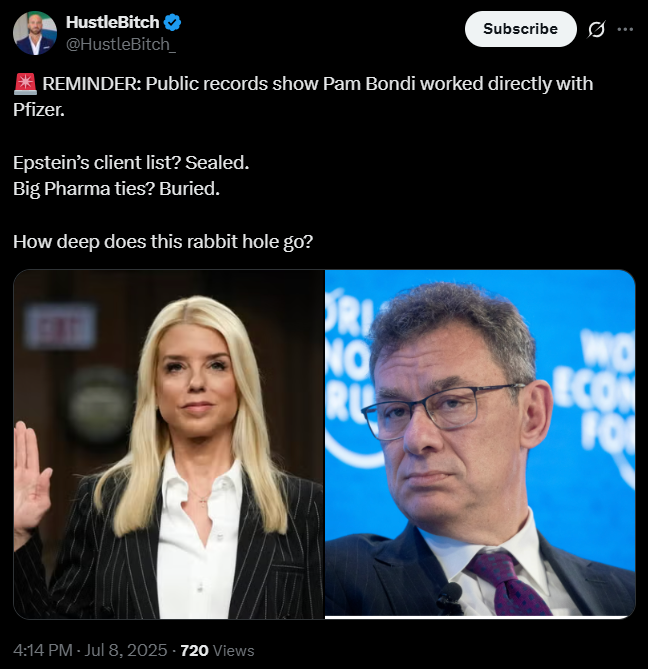Click the blurred EXIT sign in the left image
This screenshot has height=669, width=648.
[x=61, y=326]
